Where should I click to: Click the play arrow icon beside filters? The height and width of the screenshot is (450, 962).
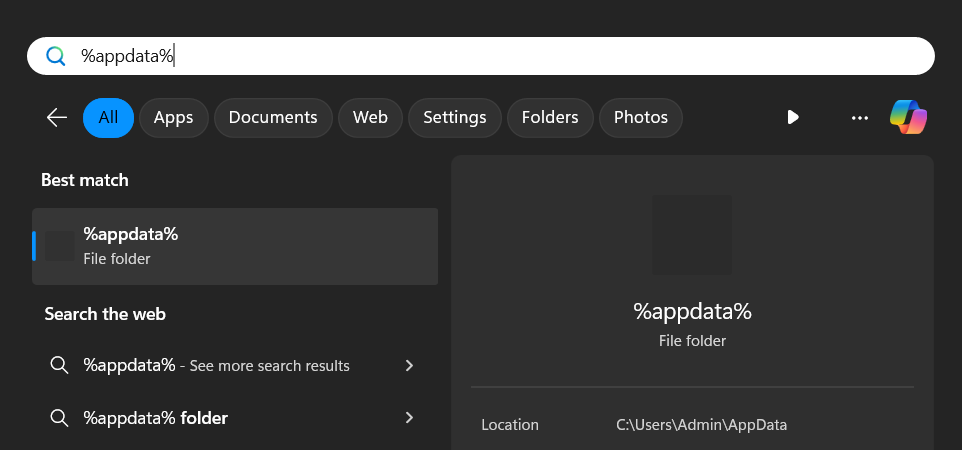point(793,117)
